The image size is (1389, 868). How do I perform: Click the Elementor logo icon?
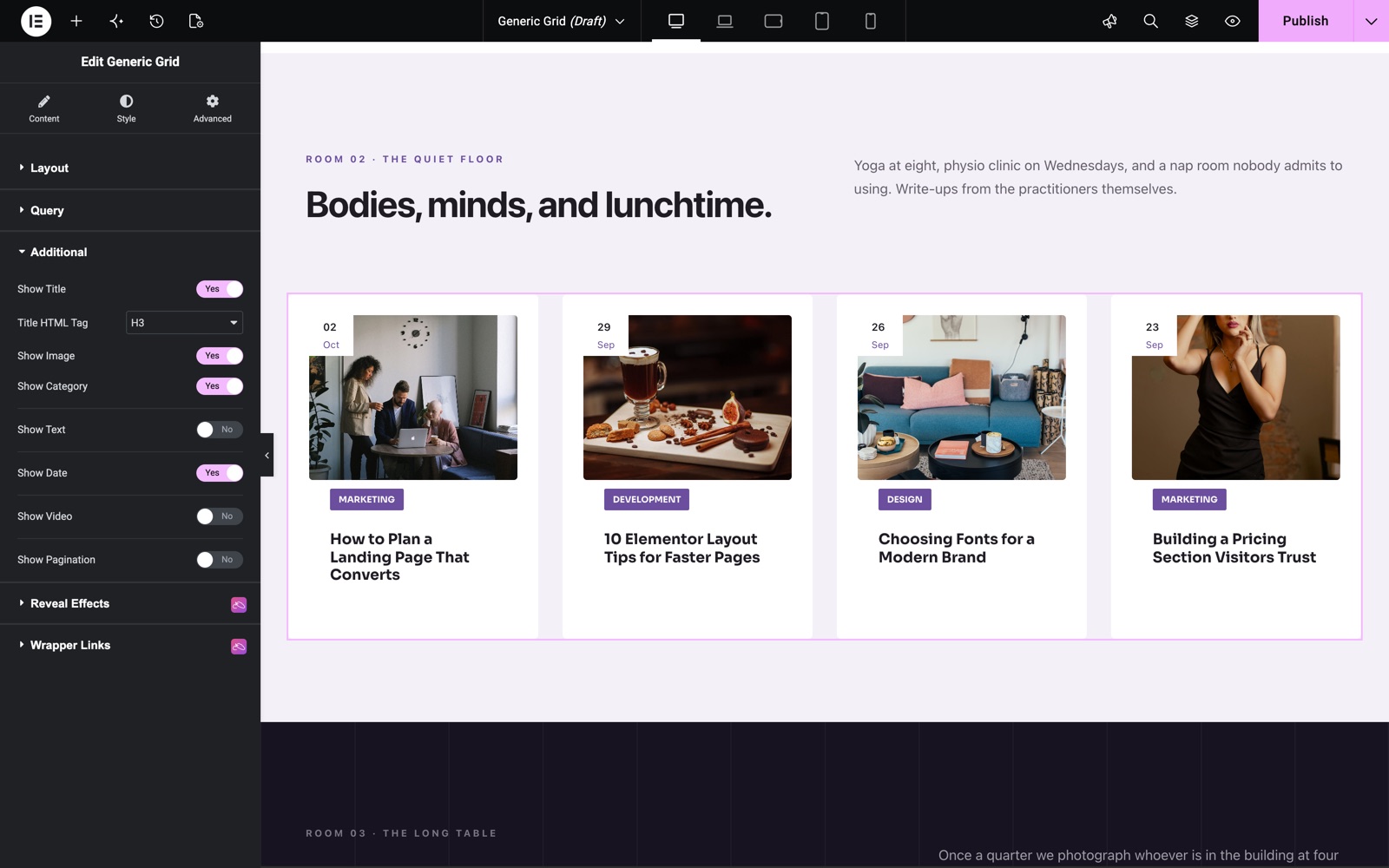coord(36,21)
